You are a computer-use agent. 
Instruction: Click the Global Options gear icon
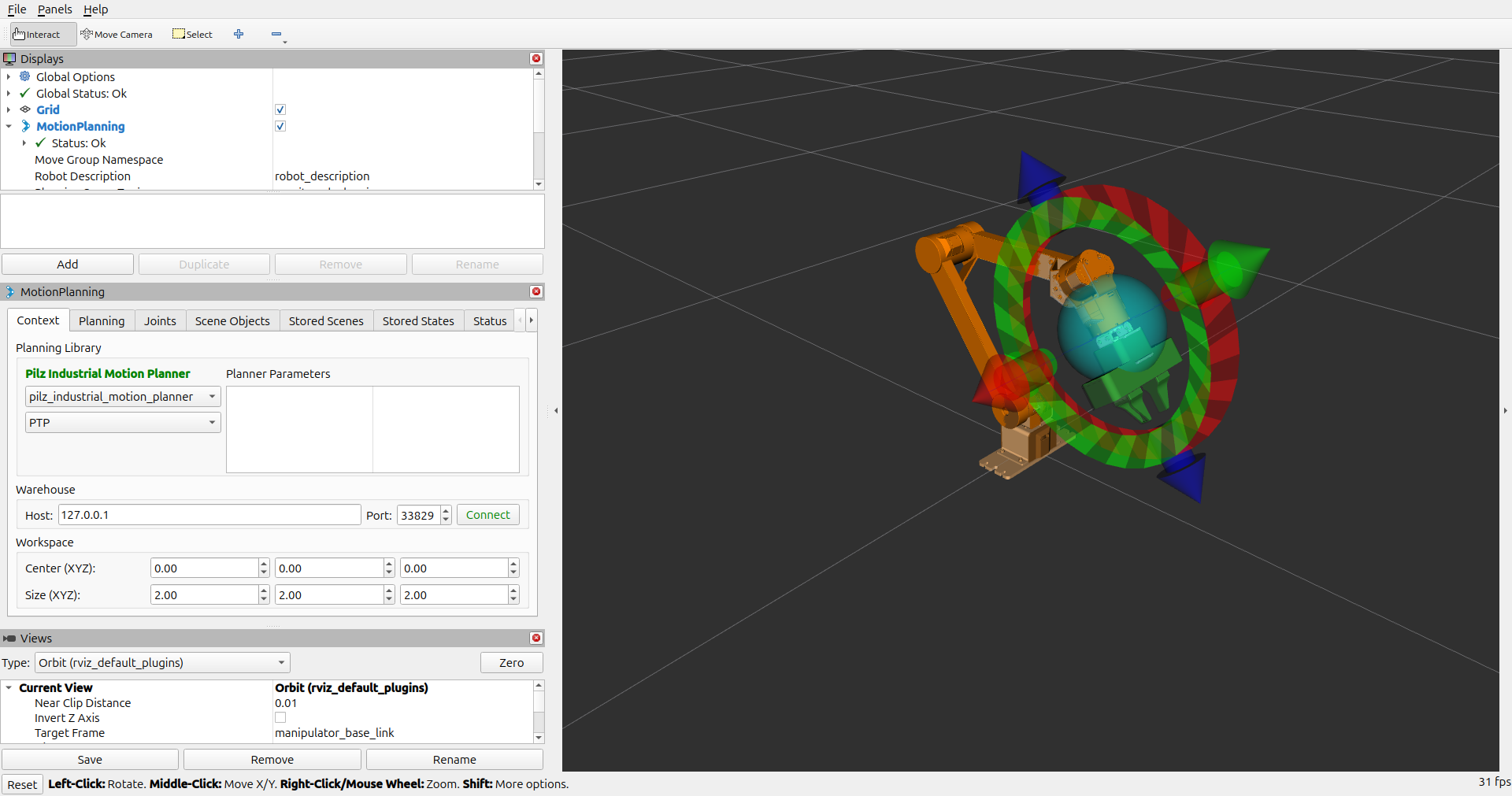[x=25, y=76]
